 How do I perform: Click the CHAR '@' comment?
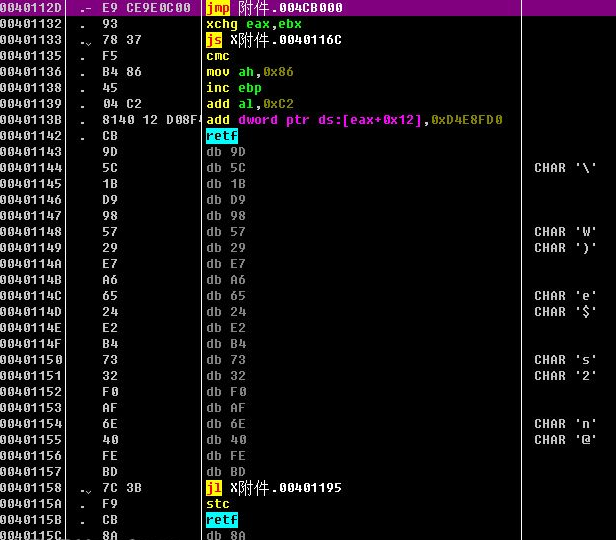(x=565, y=440)
